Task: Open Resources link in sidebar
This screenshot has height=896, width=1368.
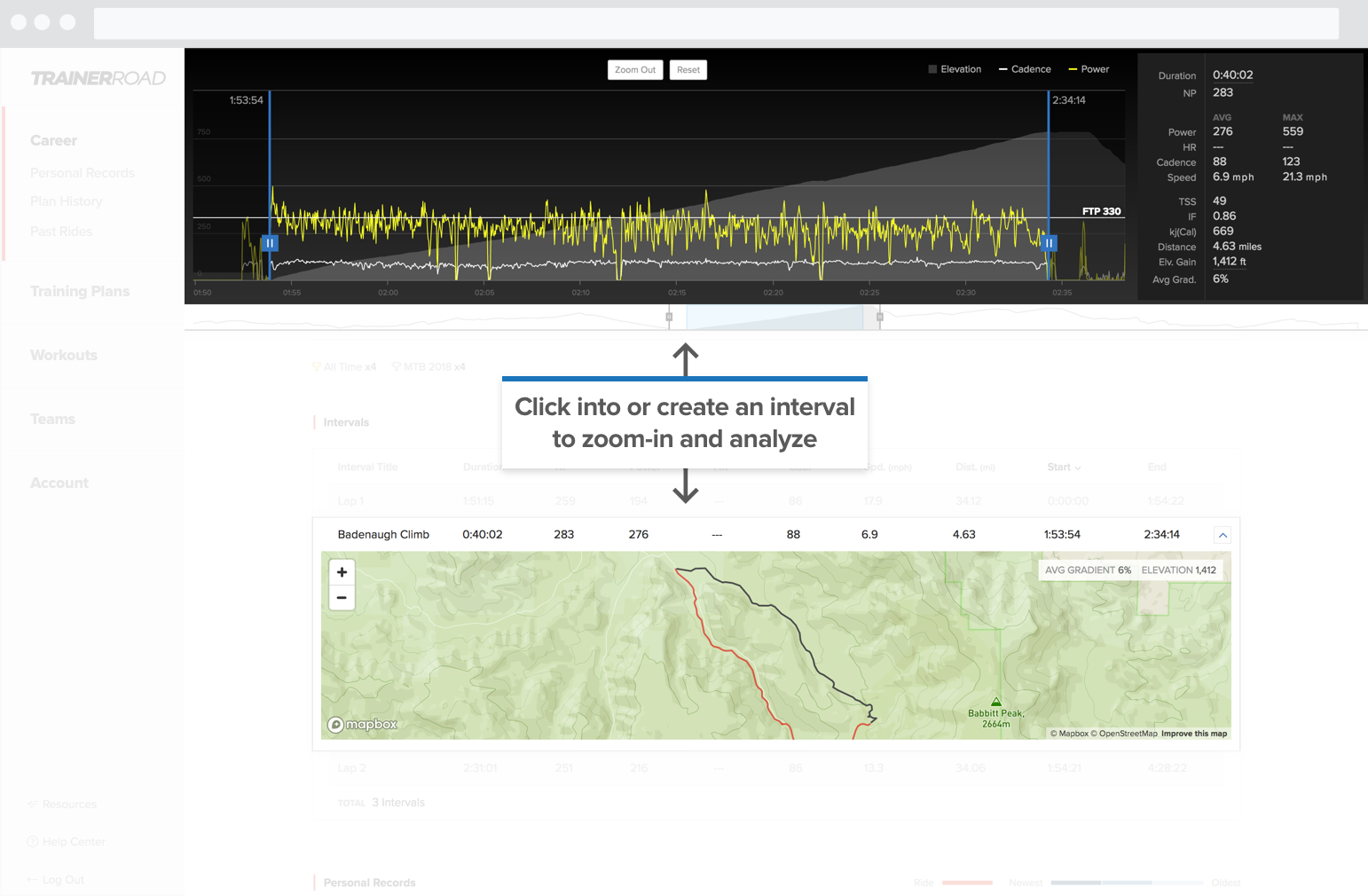Action: (62, 805)
